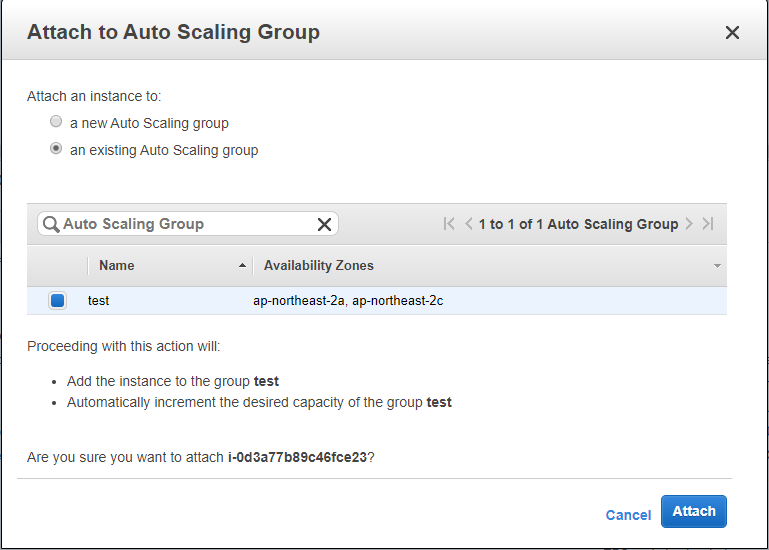769x550 pixels.
Task: Go to the previous page of results
Action: (x=469, y=224)
